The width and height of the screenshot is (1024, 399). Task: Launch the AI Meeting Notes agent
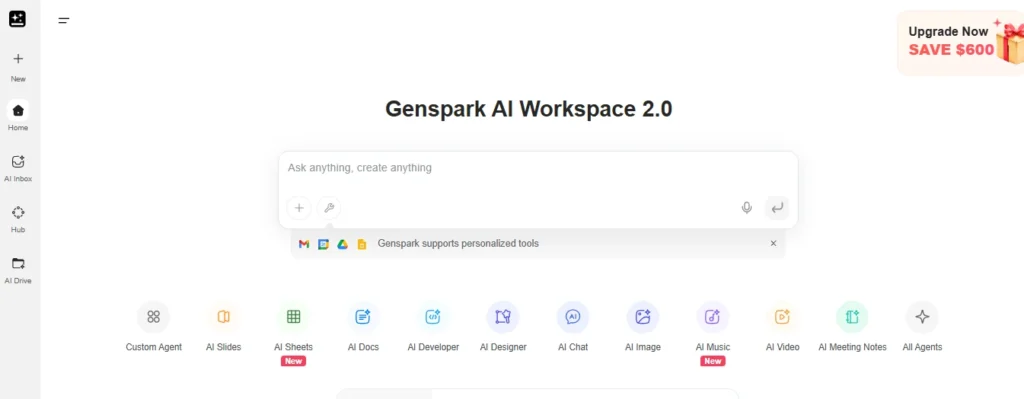click(x=852, y=317)
